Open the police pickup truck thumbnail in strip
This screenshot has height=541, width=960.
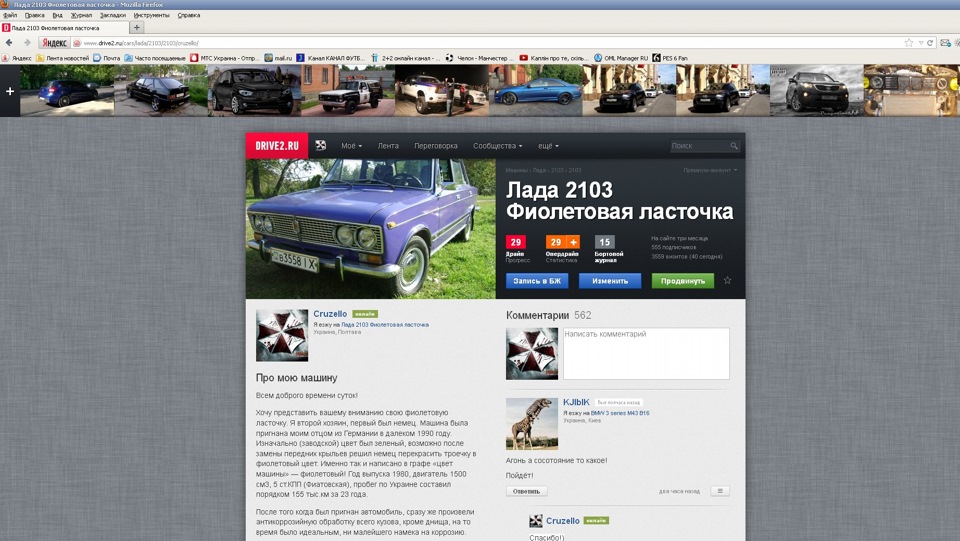click(348, 91)
